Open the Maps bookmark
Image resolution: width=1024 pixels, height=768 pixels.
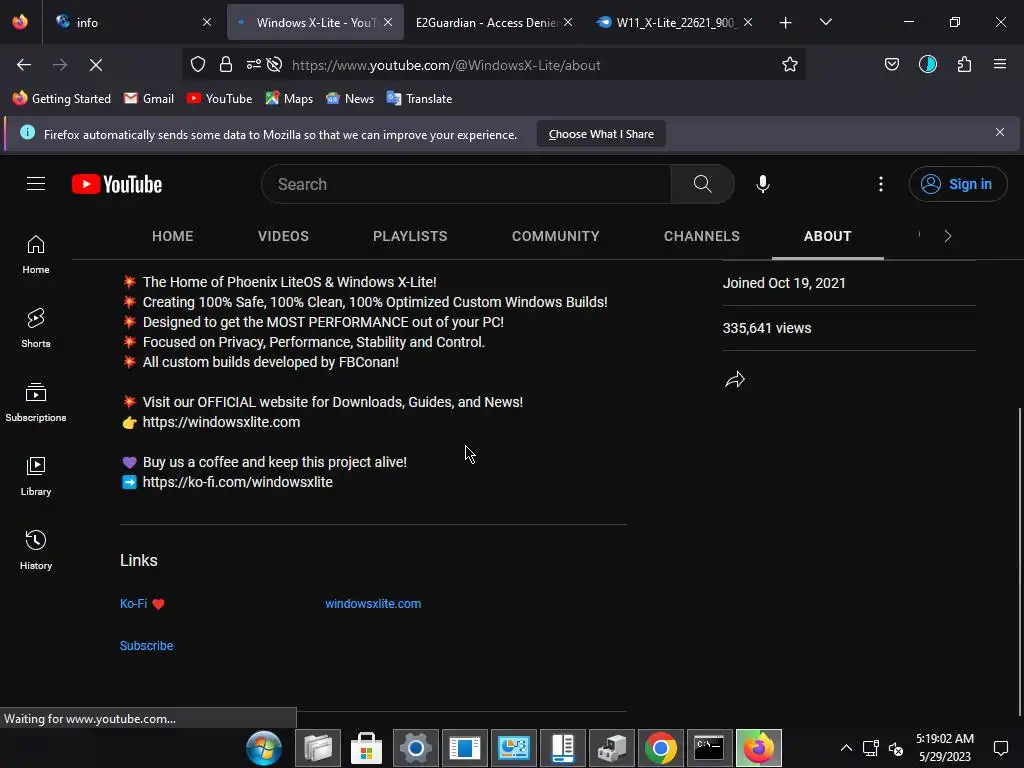tap(289, 99)
